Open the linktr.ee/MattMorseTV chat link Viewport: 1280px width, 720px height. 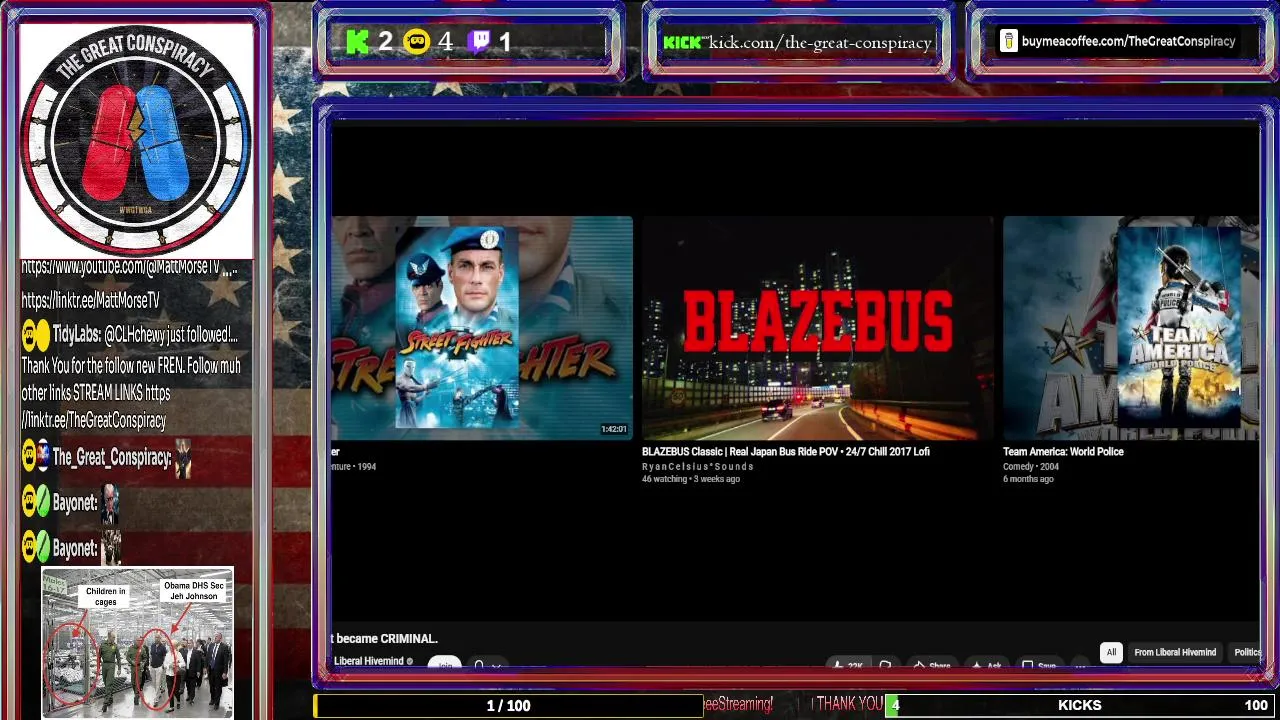click(90, 300)
